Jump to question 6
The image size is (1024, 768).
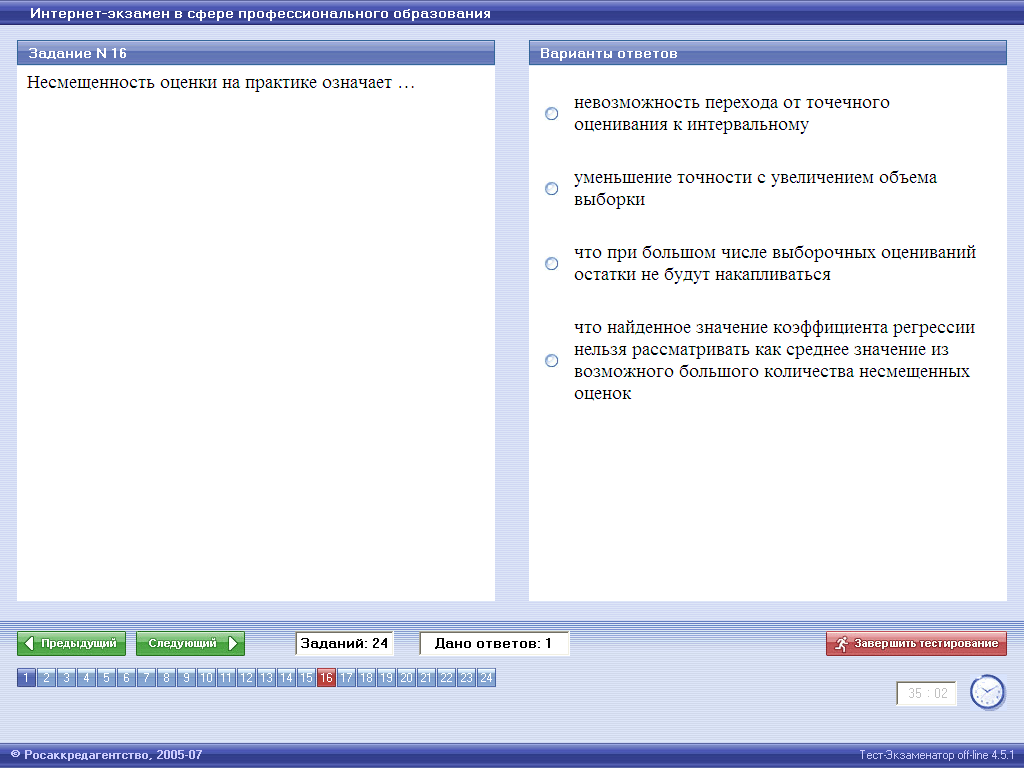126,678
